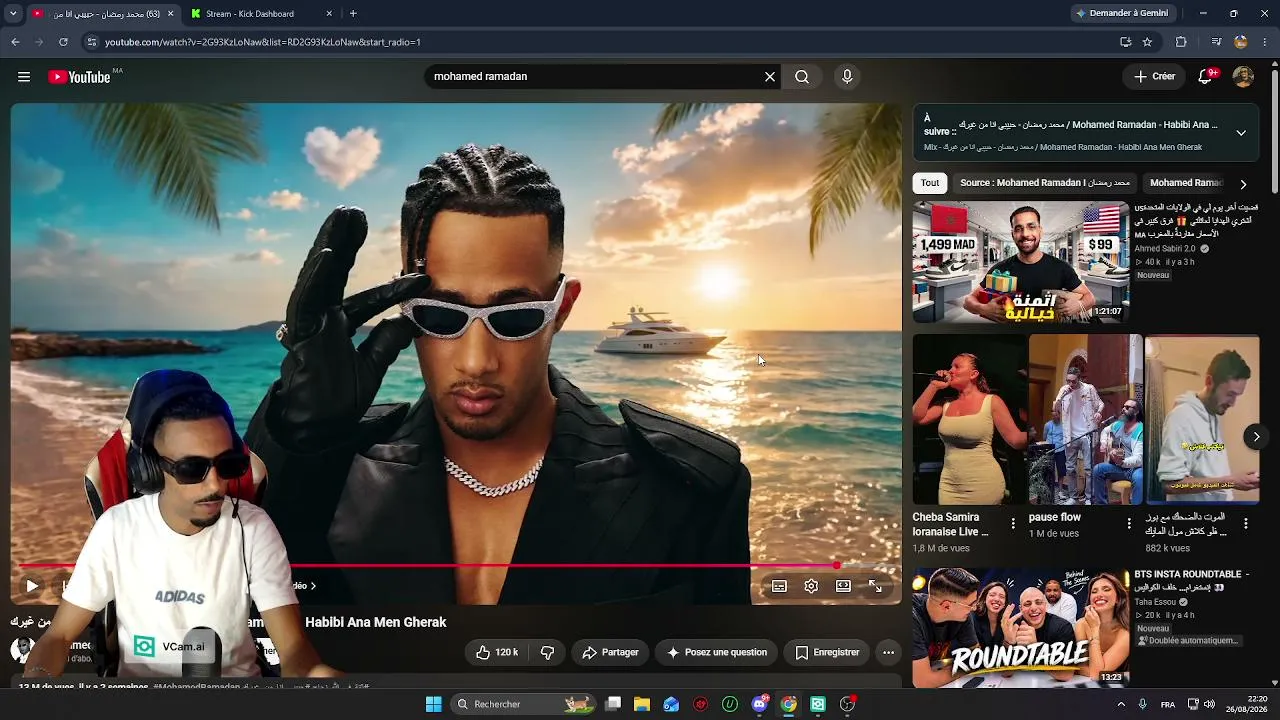Show next shorts with the arrow
This screenshot has height=720, width=1280.
(x=1256, y=436)
